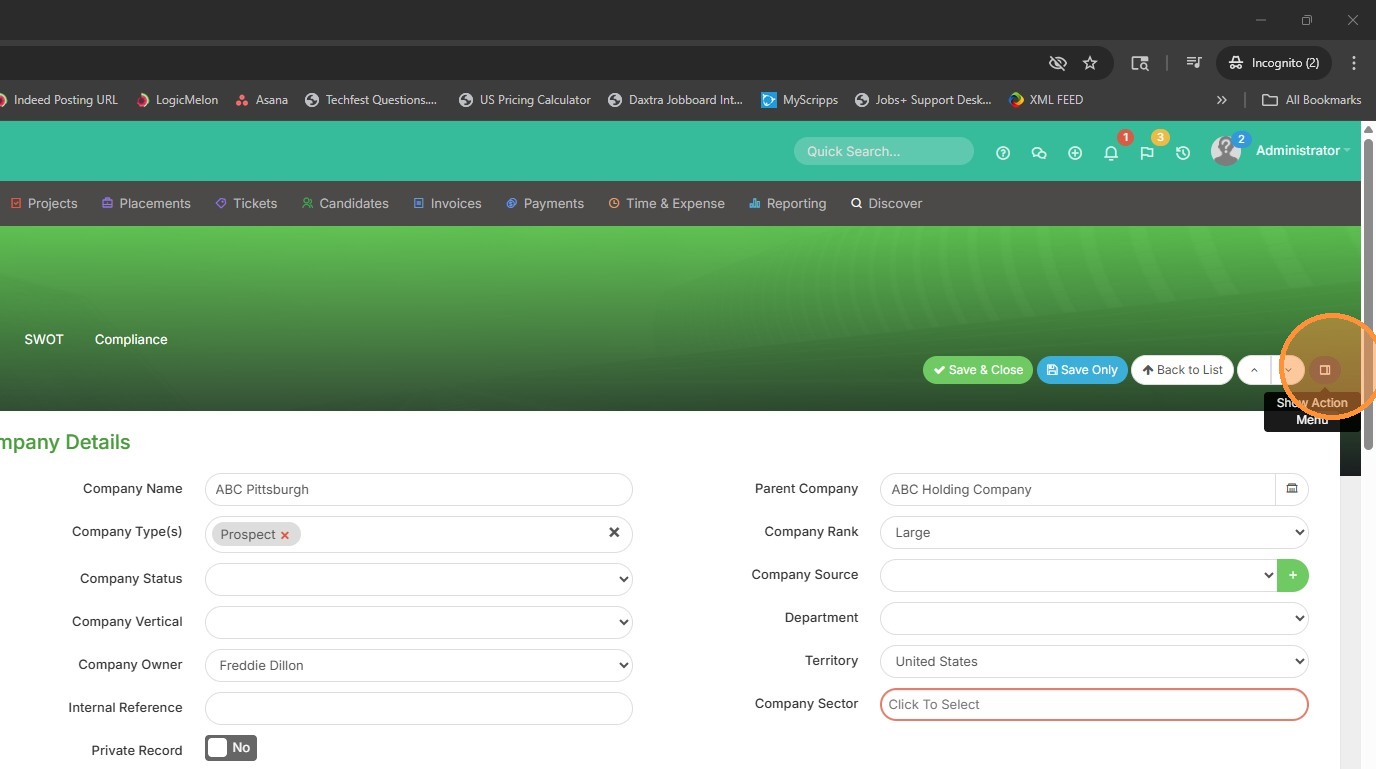1376x769 pixels.
Task: Toggle the Private Record switch
Action: pyautogui.click(x=231, y=748)
